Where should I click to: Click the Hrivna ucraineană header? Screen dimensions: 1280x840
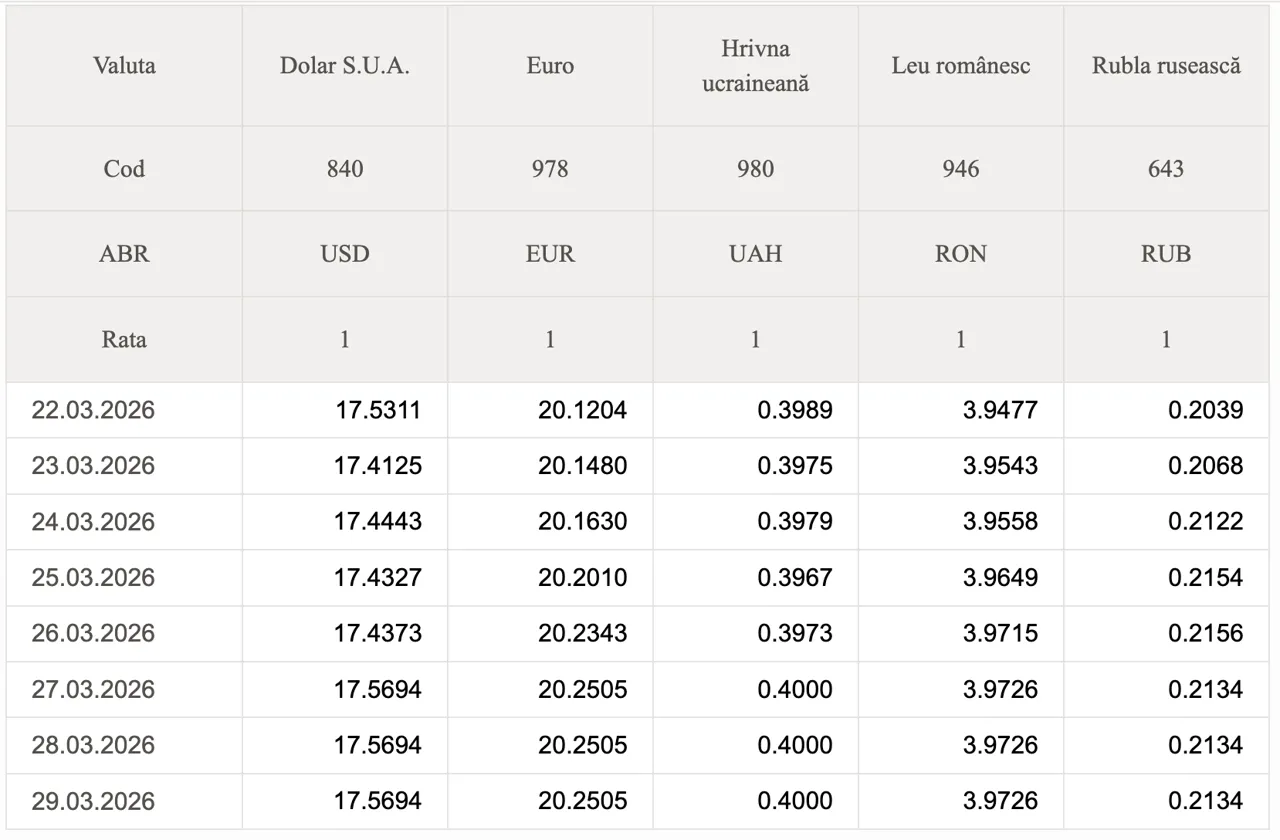point(755,66)
